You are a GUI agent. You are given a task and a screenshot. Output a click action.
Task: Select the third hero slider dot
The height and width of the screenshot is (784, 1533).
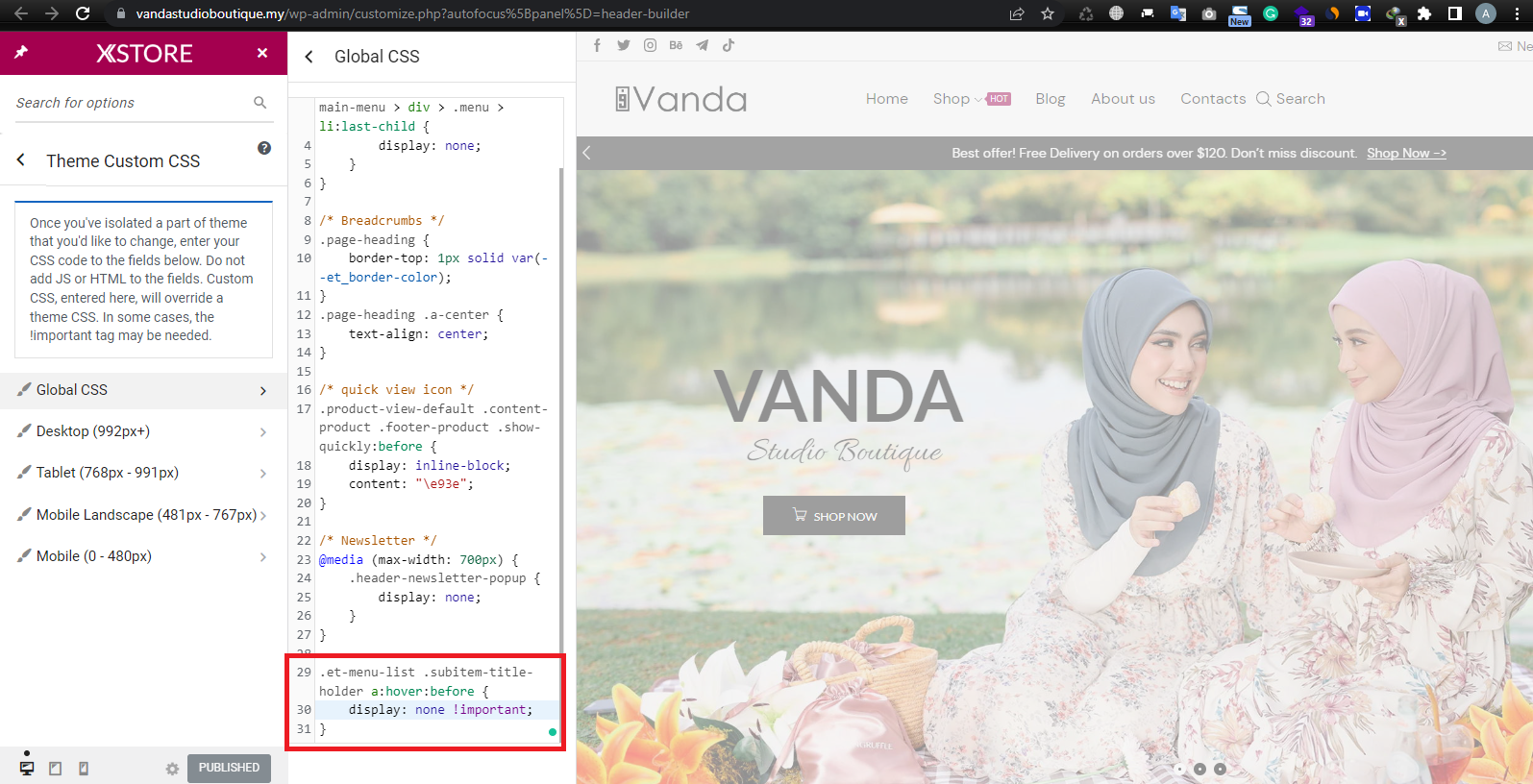[x=1220, y=769]
